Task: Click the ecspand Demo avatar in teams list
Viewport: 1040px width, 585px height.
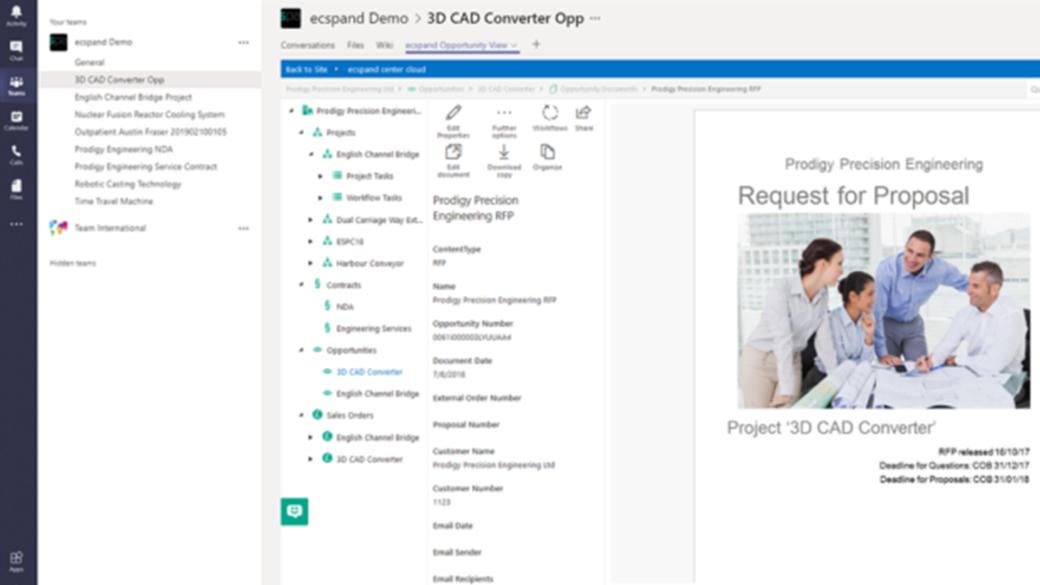Action: coord(58,42)
